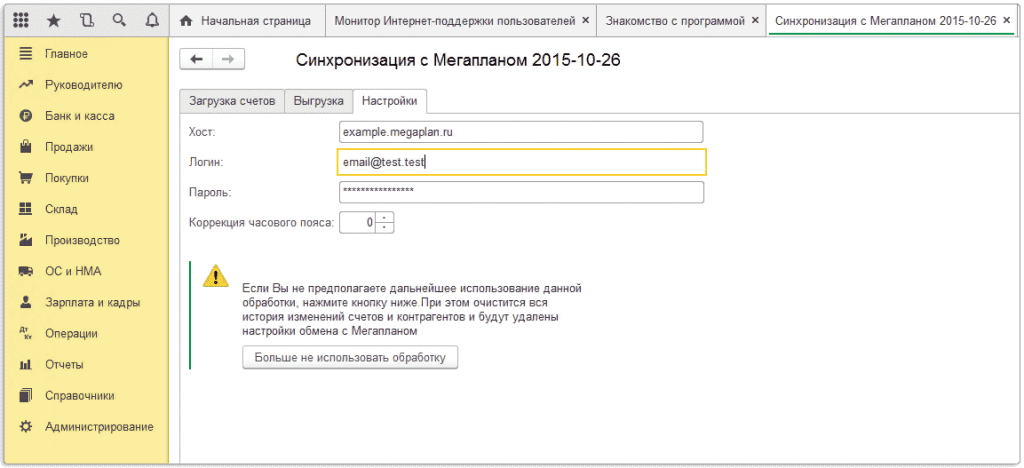Switch to Загрузка счетов tab
This screenshot has height=468, width=1024.
coord(232,101)
